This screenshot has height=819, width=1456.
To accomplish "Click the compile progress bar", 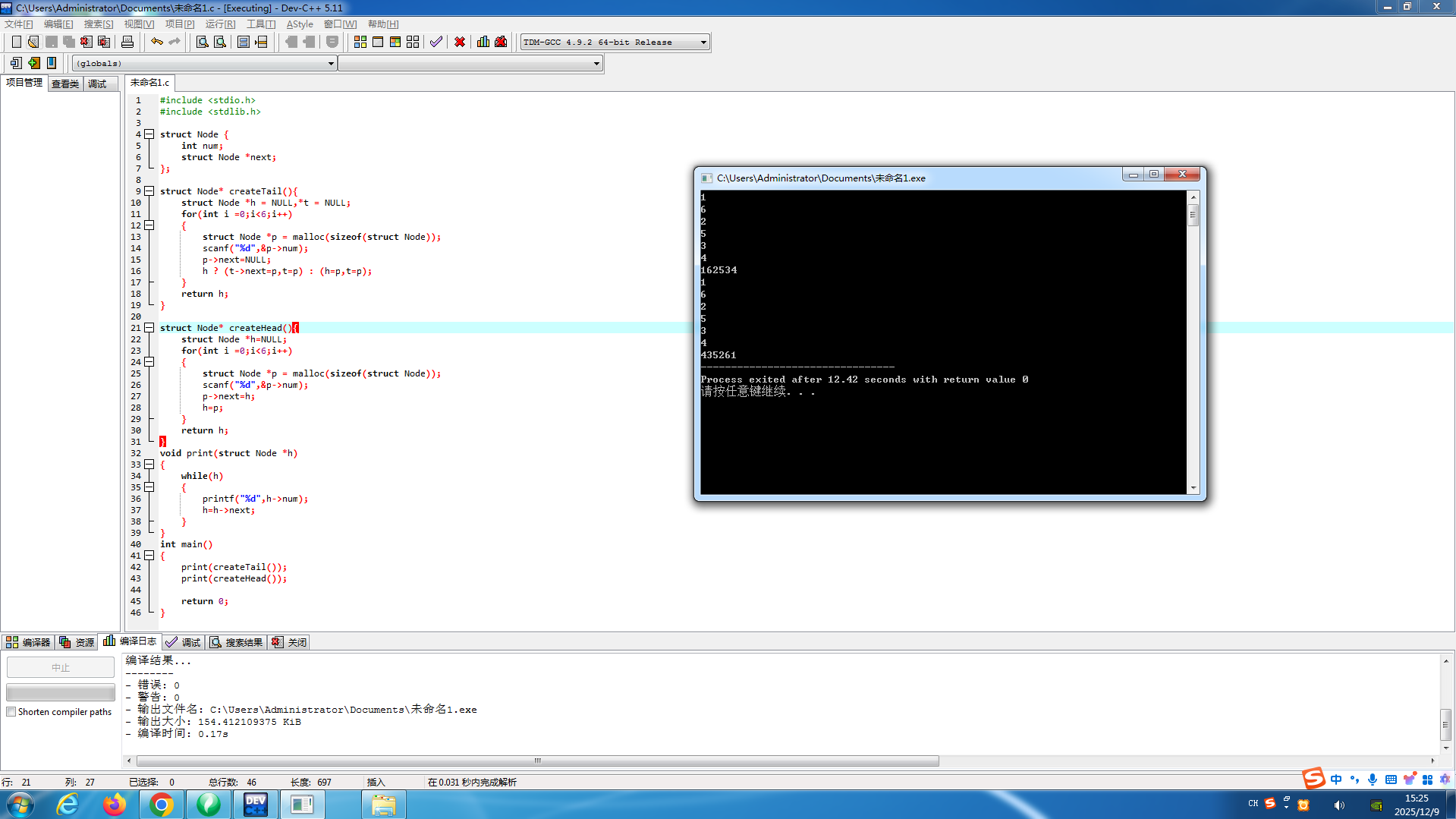I will 61,692.
